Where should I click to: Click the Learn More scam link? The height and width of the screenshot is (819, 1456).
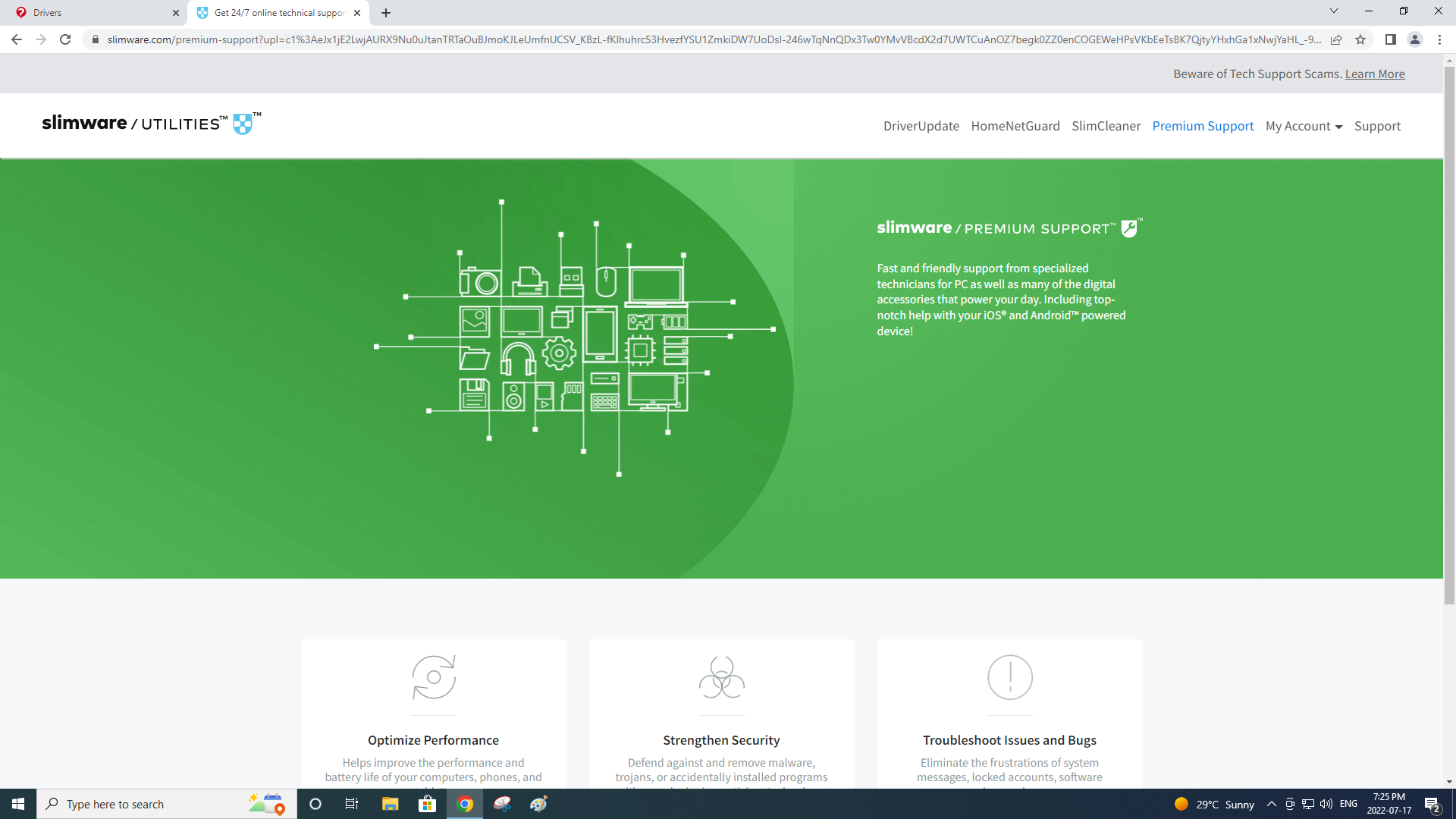[x=1374, y=74]
